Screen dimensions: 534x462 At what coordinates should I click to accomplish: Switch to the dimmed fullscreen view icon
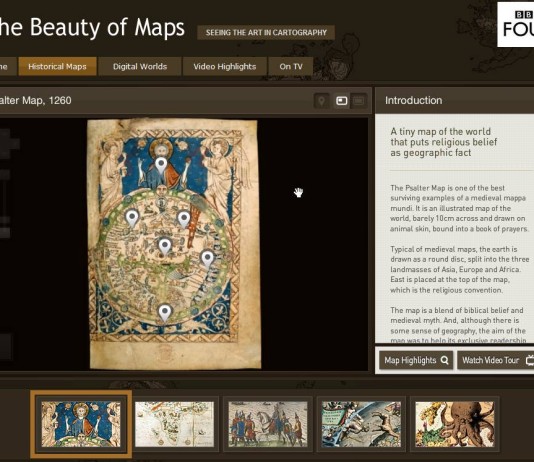[358, 101]
